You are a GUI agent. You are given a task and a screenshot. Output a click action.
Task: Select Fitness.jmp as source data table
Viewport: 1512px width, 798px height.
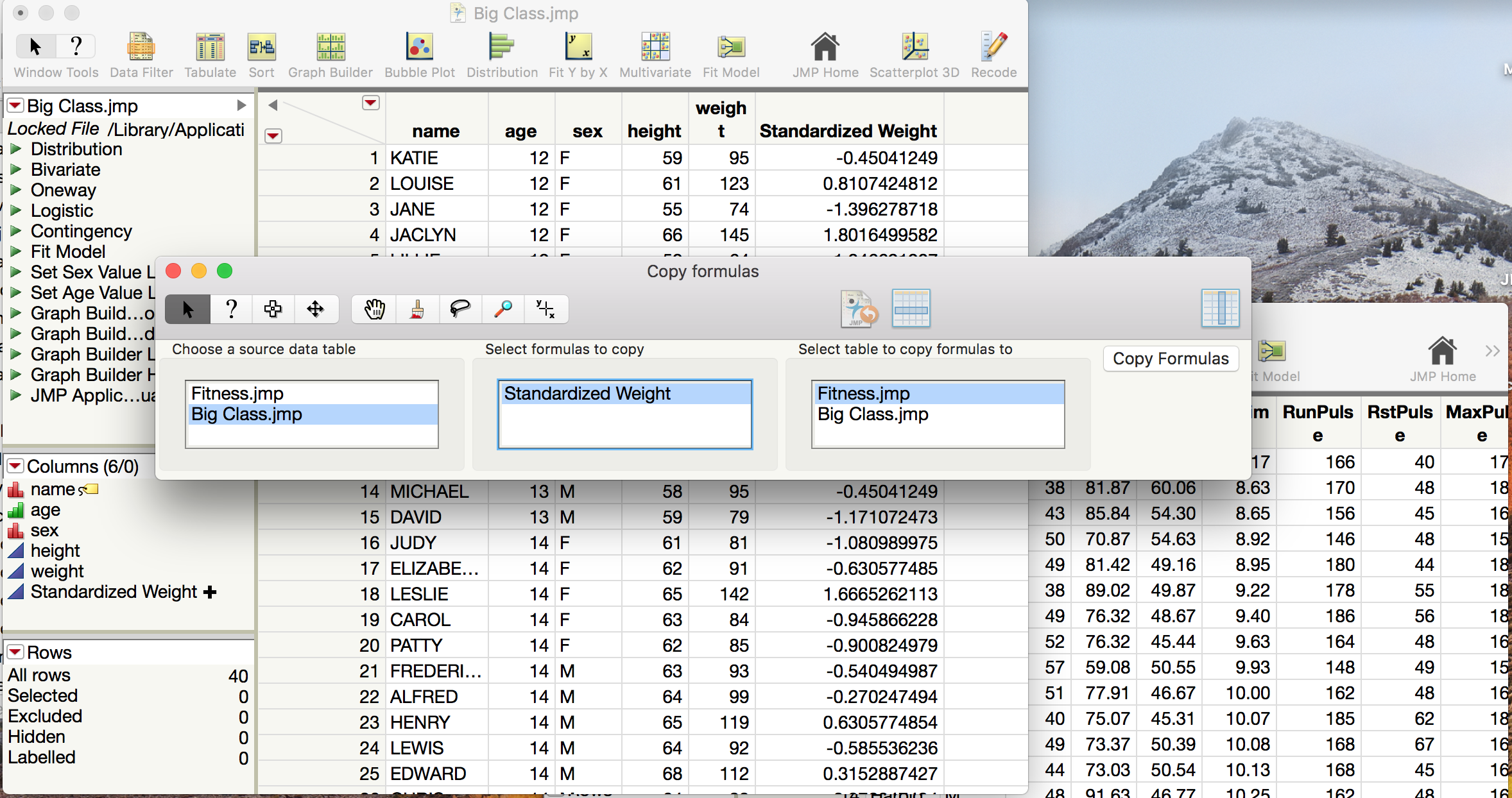click(x=237, y=393)
